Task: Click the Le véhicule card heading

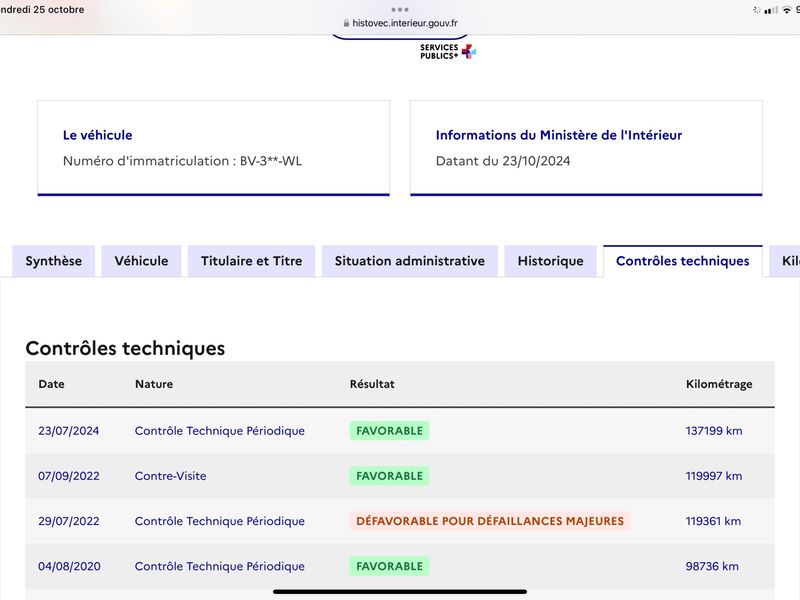Action: 97,135
